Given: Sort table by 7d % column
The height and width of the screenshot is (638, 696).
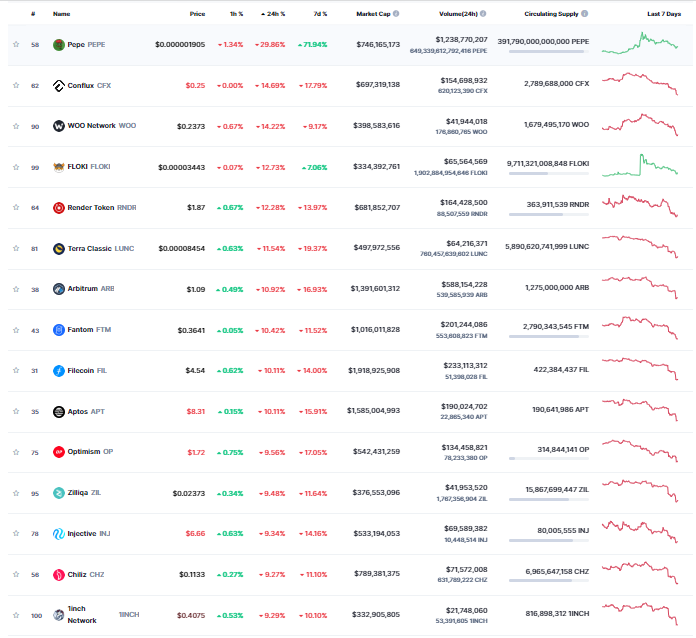Looking at the screenshot, I should coord(320,14).
